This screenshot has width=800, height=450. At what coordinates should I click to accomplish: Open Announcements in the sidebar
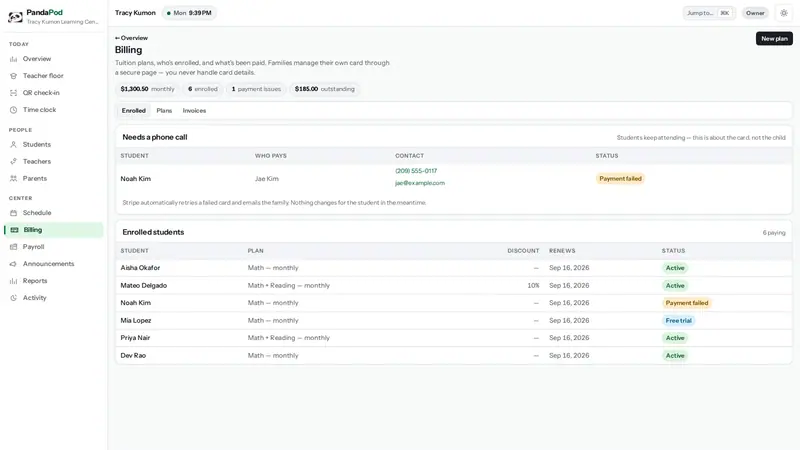[x=54, y=264]
